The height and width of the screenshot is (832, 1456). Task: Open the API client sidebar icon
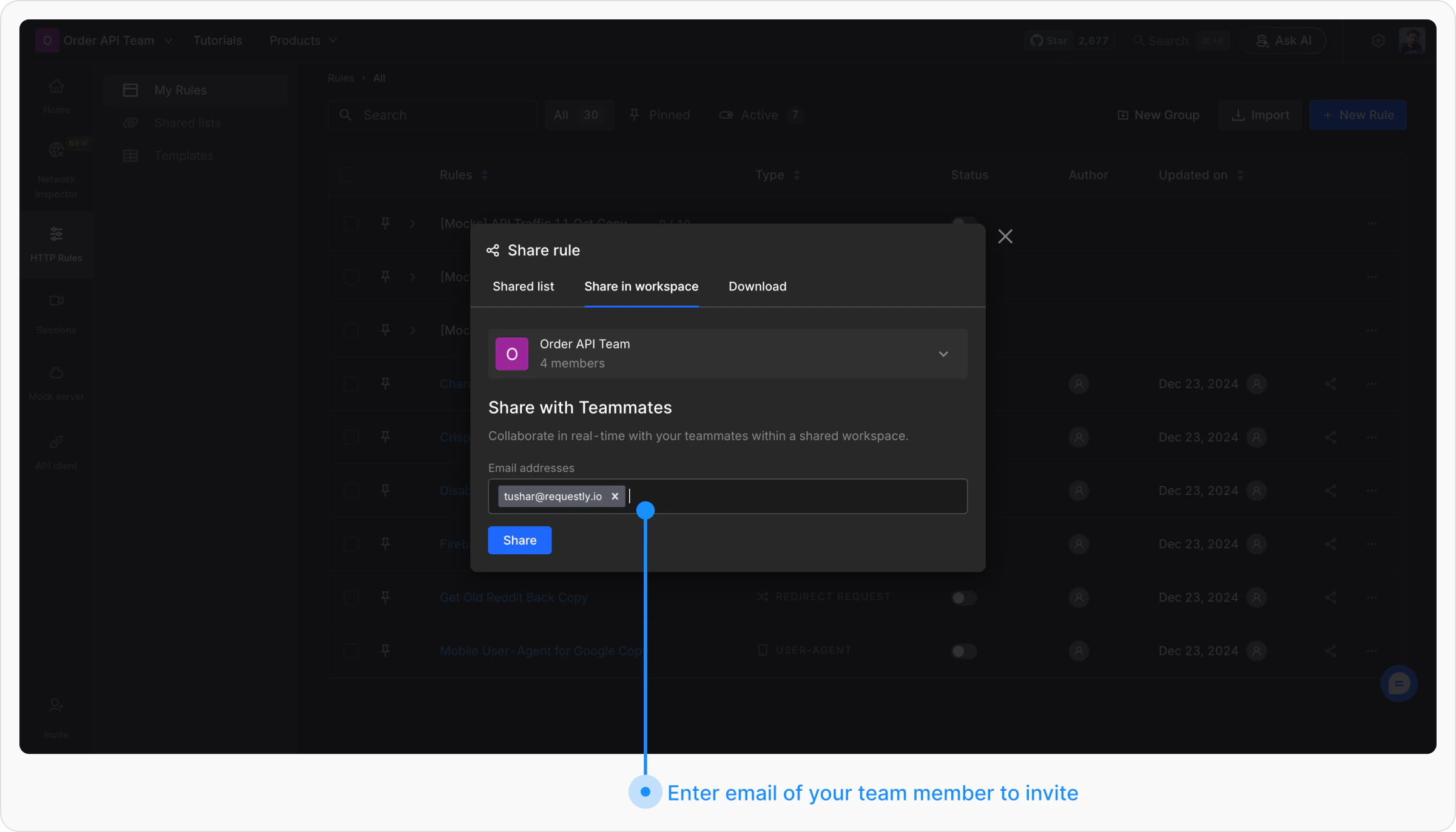click(56, 452)
